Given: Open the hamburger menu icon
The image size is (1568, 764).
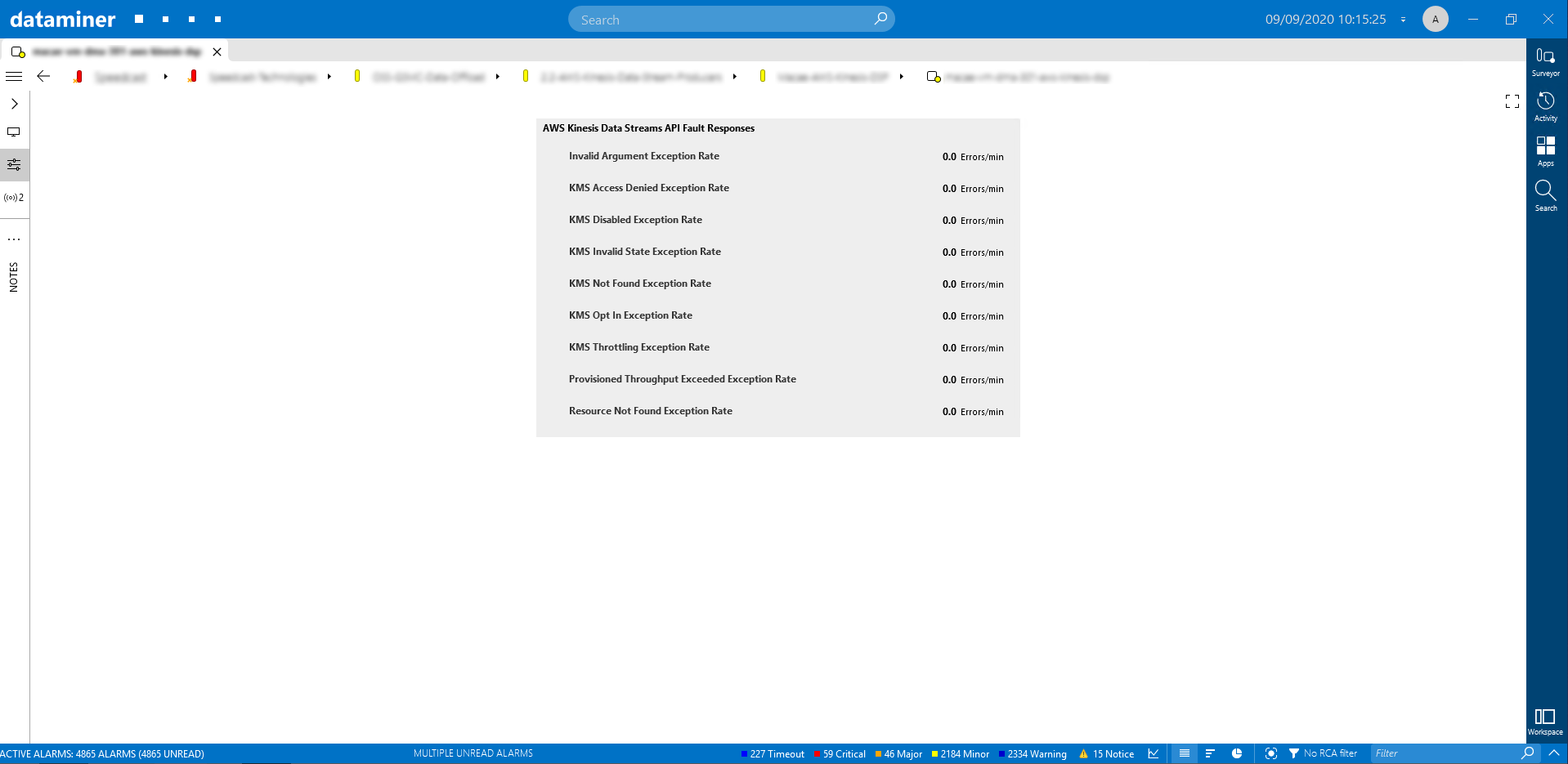Looking at the screenshot, I should [x=14, y=76].
